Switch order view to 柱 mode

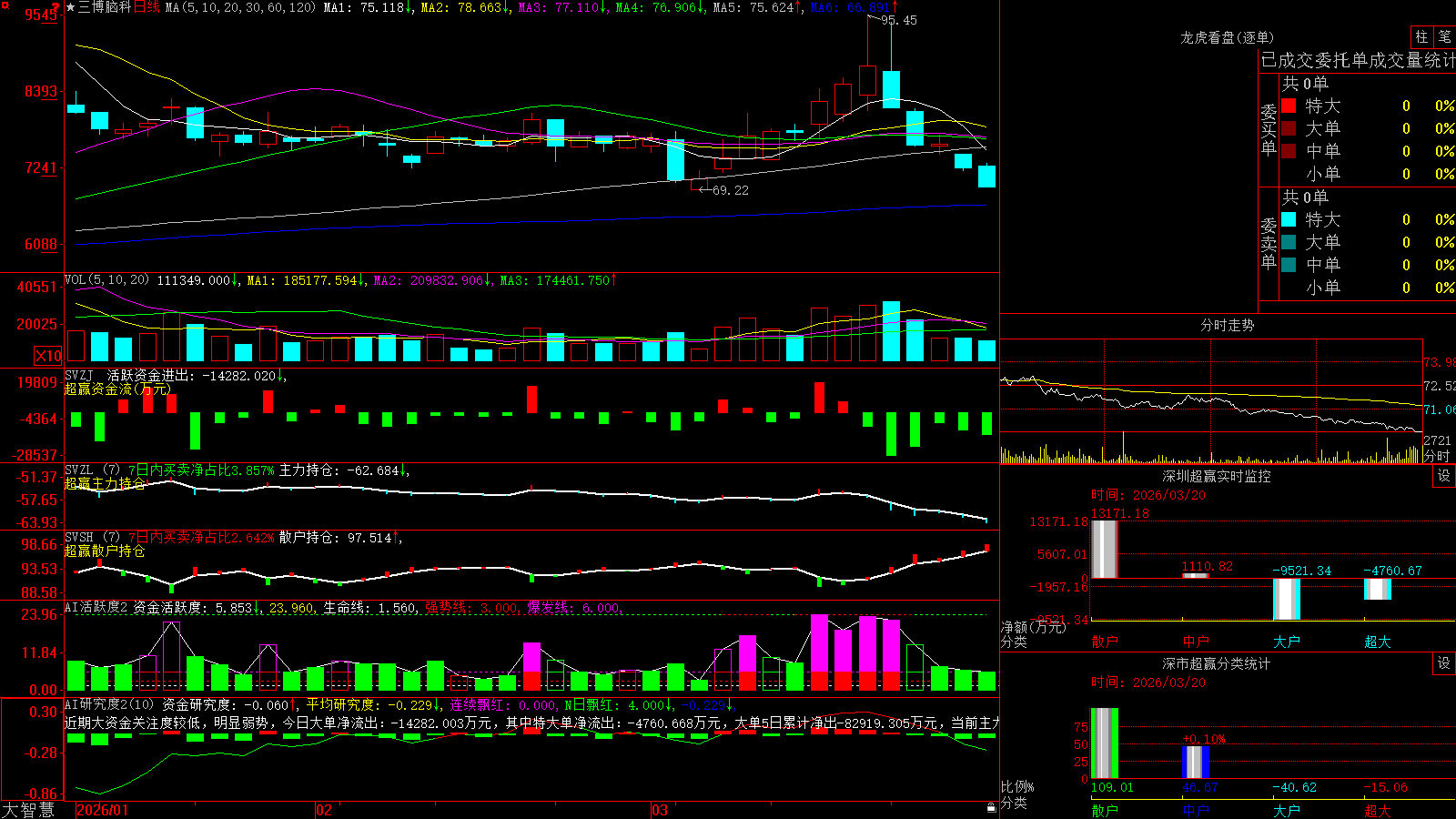[1421, 36]
